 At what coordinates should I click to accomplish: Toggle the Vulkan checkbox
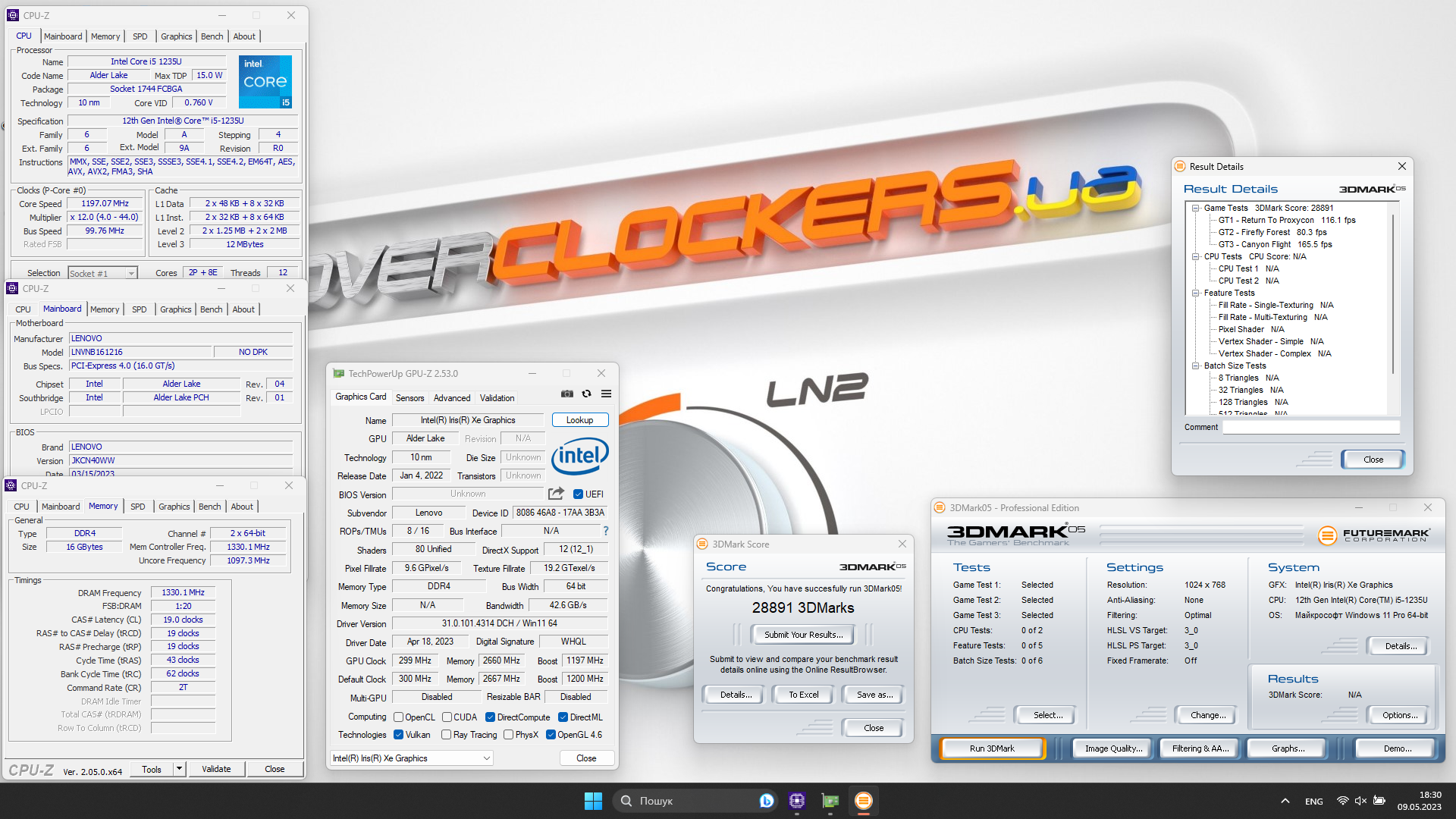coord(398,735)
